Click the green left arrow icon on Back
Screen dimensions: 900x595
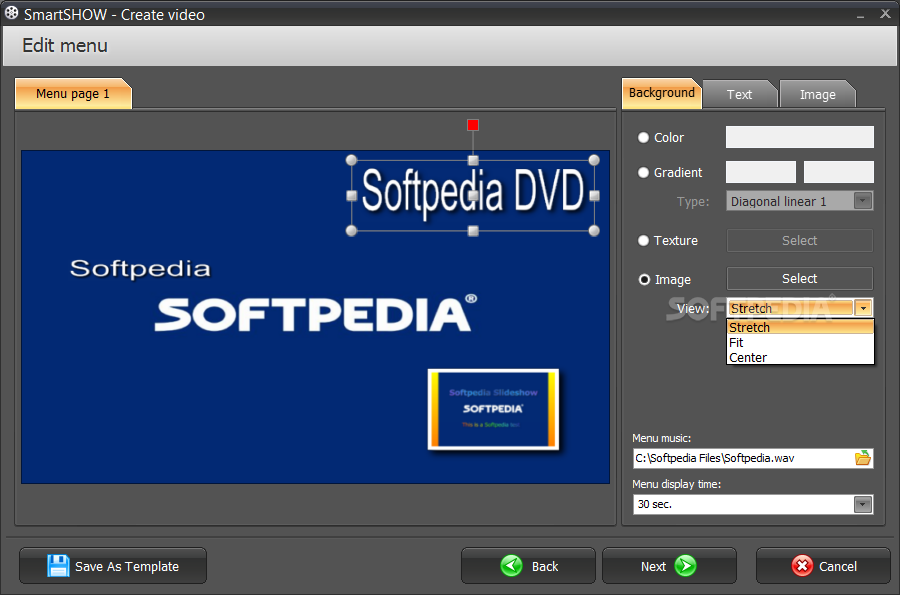pyautogui.click(x=511, y=566)
